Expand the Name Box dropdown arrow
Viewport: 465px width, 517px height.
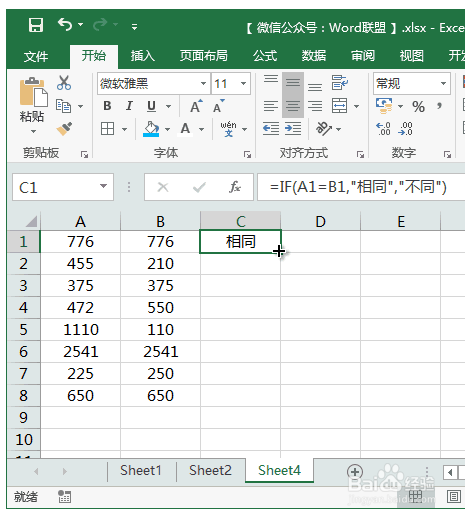coord(104,186)
